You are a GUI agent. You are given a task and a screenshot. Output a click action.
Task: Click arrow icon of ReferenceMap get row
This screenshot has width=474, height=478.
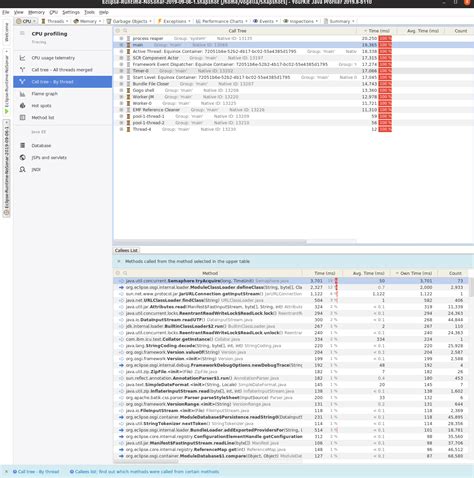coord(121,450)
